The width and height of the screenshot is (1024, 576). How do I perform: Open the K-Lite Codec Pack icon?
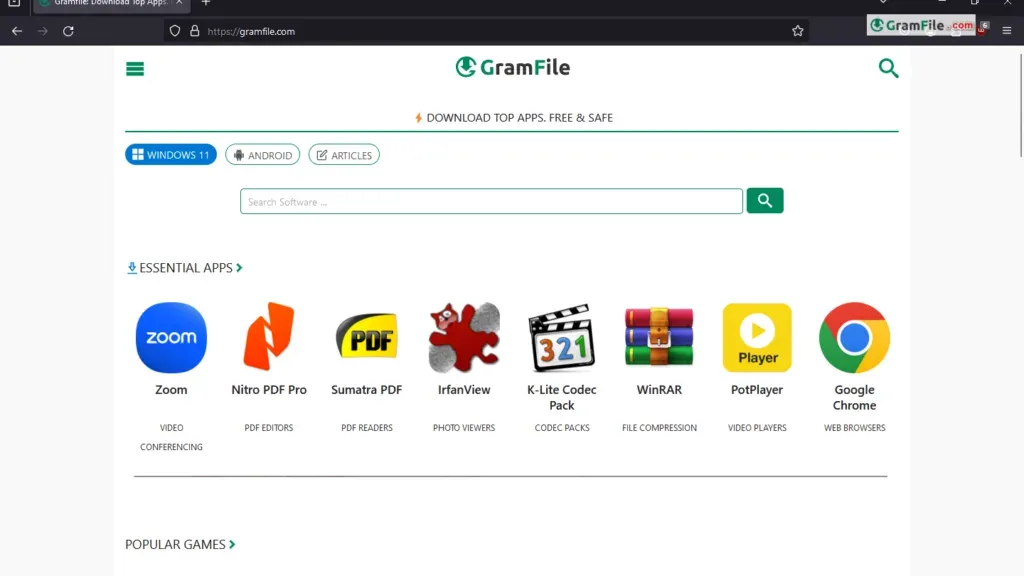click(562, 338)
